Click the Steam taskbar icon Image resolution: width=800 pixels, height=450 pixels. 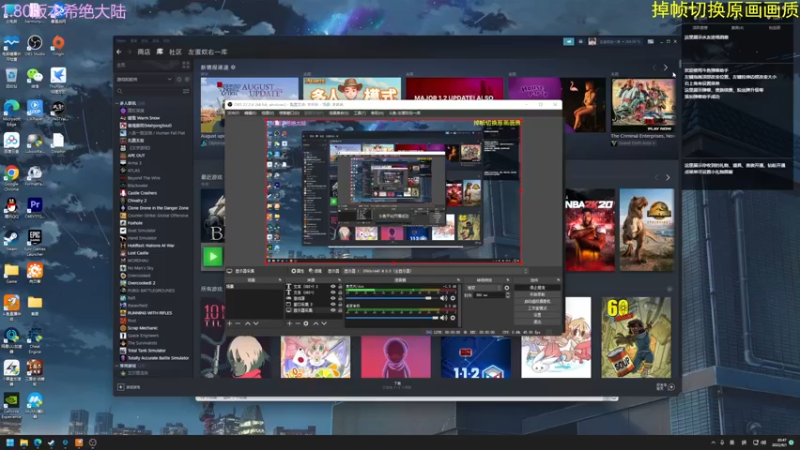pyautogui.click(x=51, y=442)
